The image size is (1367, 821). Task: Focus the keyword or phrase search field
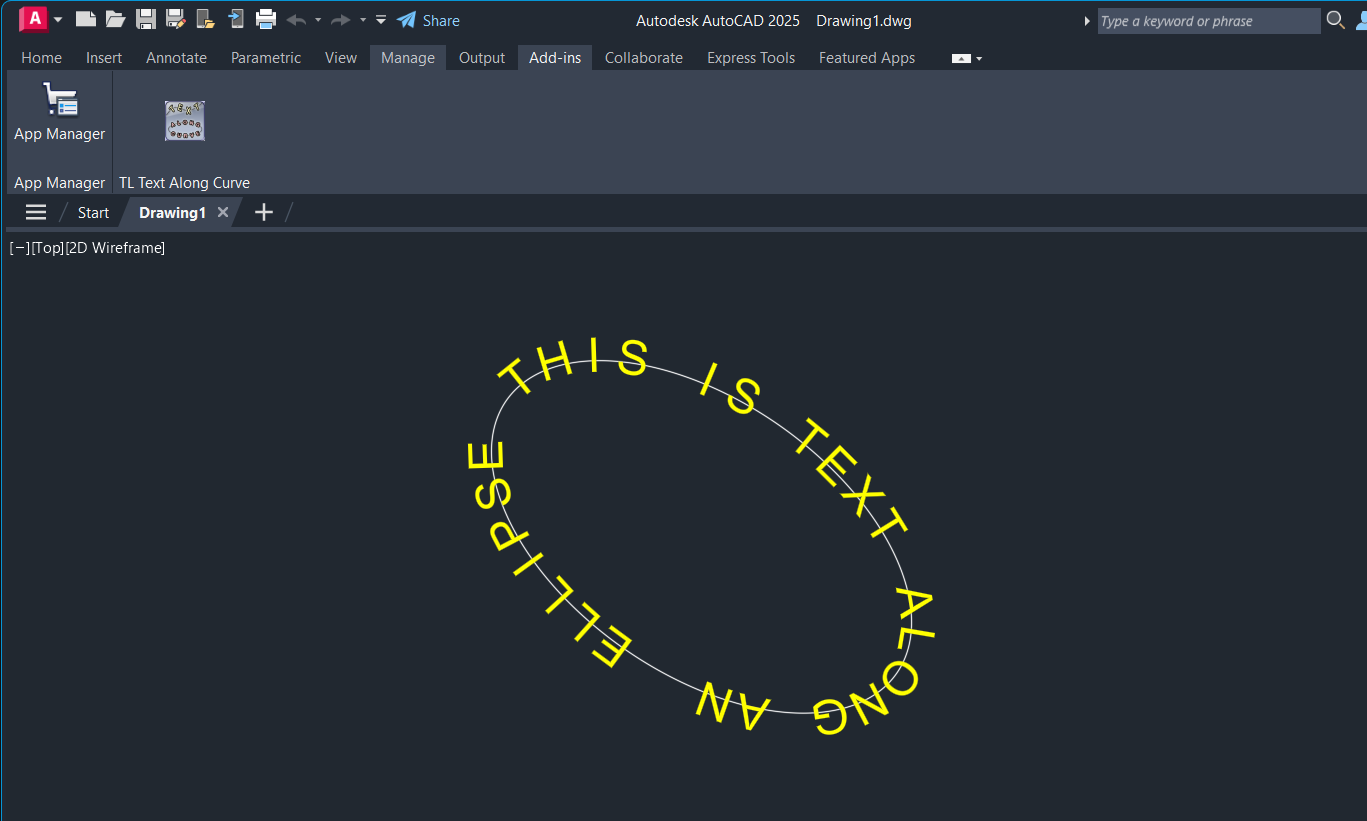pos(1208,21)
